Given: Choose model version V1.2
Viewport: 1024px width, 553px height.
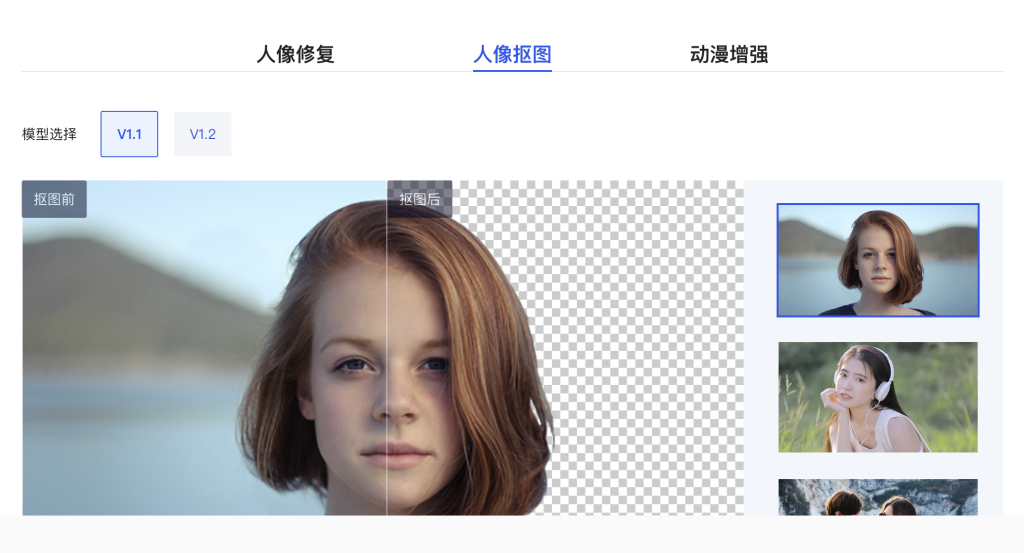Looking at the screenshot, I should (202, 134).
